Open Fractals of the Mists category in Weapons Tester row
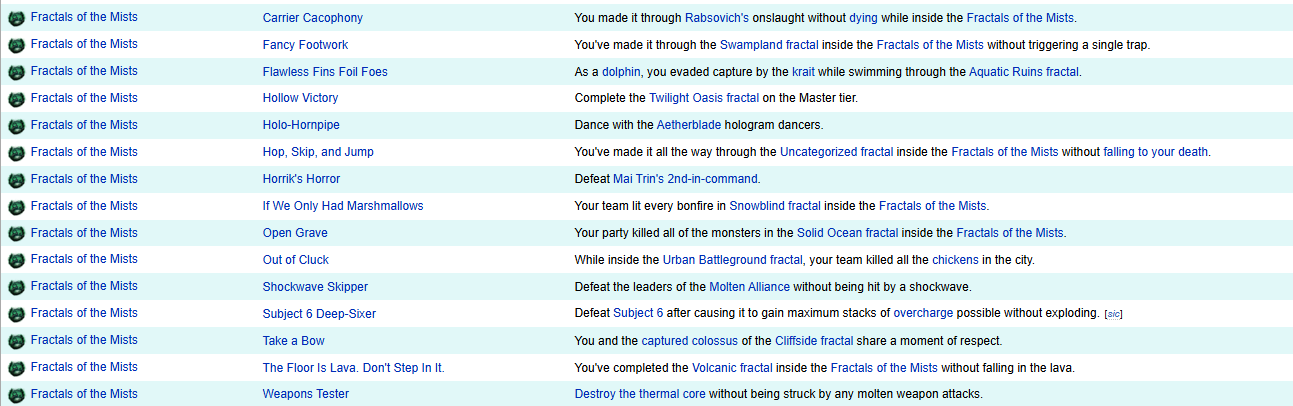Screen dimensions: 1293x406 [84, 393]
